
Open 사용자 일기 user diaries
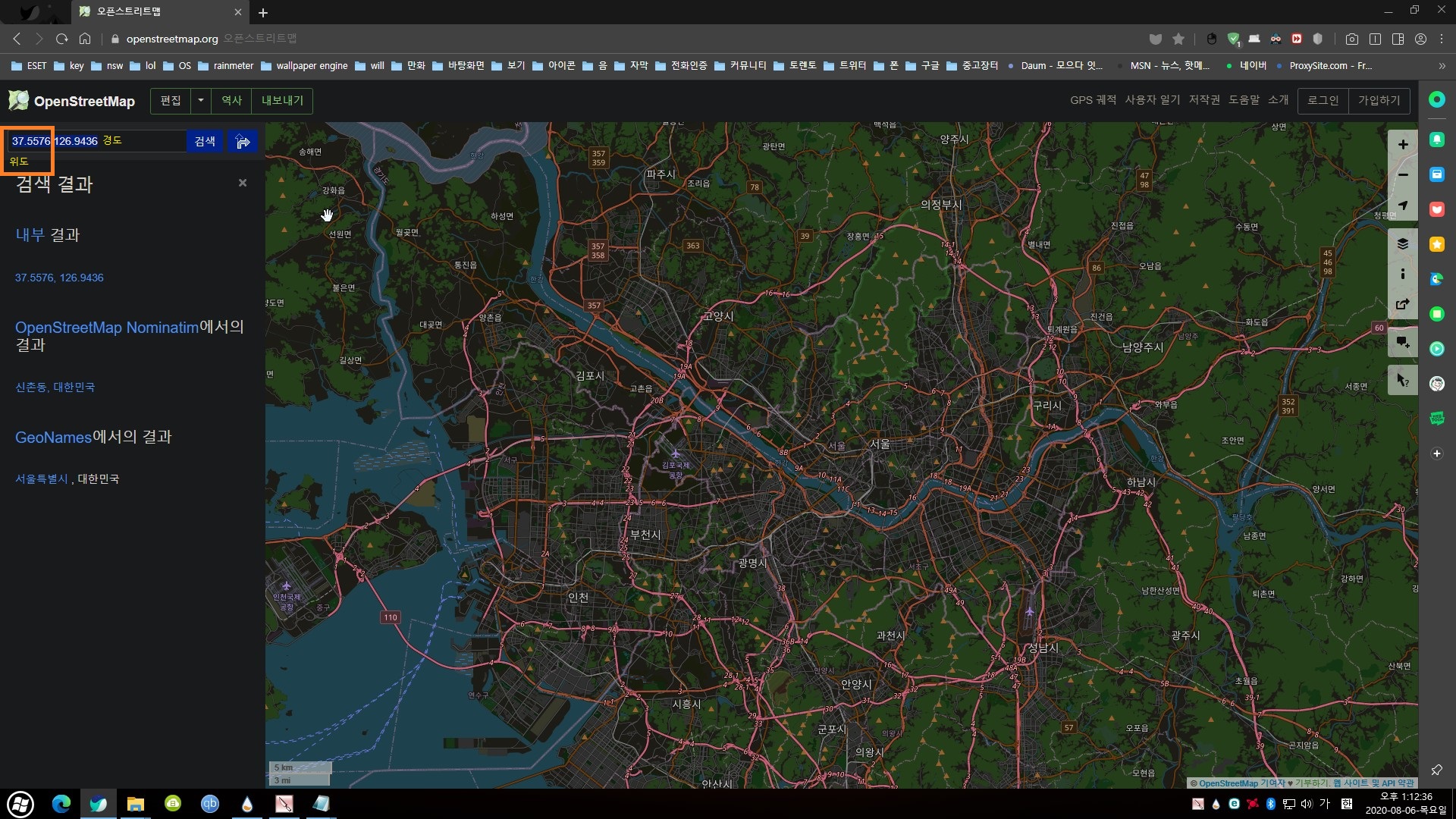click(1152, 100)
